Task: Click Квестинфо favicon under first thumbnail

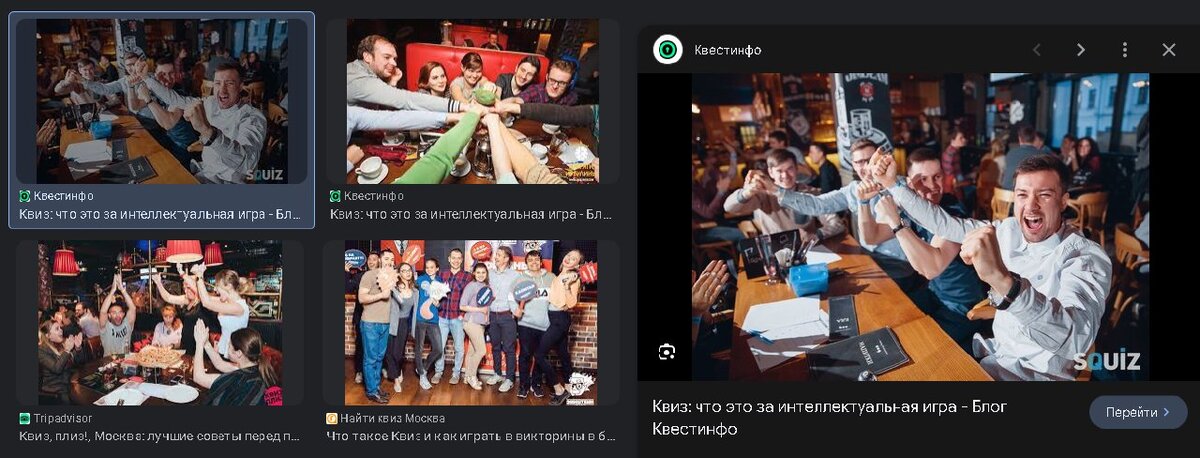Action: coord(25,196)
